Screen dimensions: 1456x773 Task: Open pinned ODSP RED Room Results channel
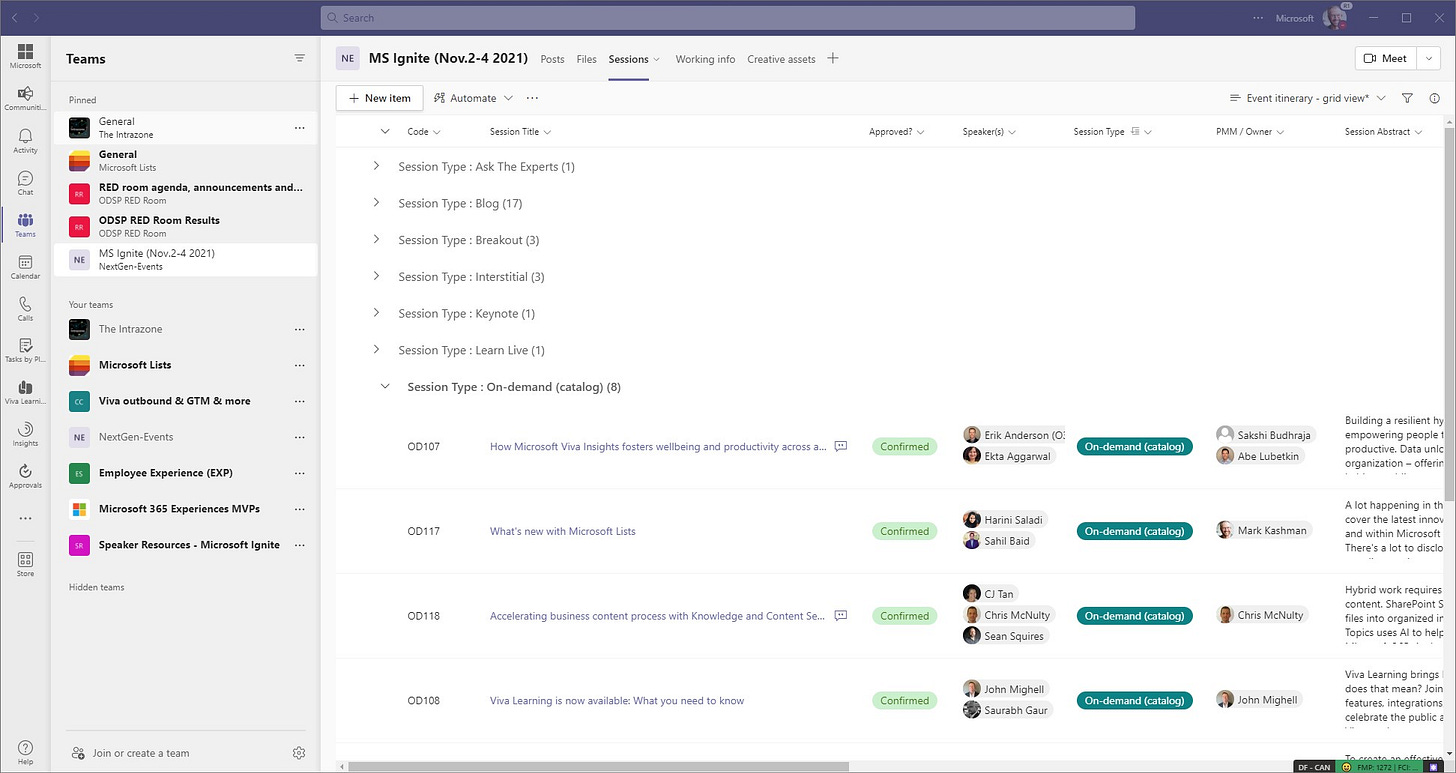click(x=185, y=226)
